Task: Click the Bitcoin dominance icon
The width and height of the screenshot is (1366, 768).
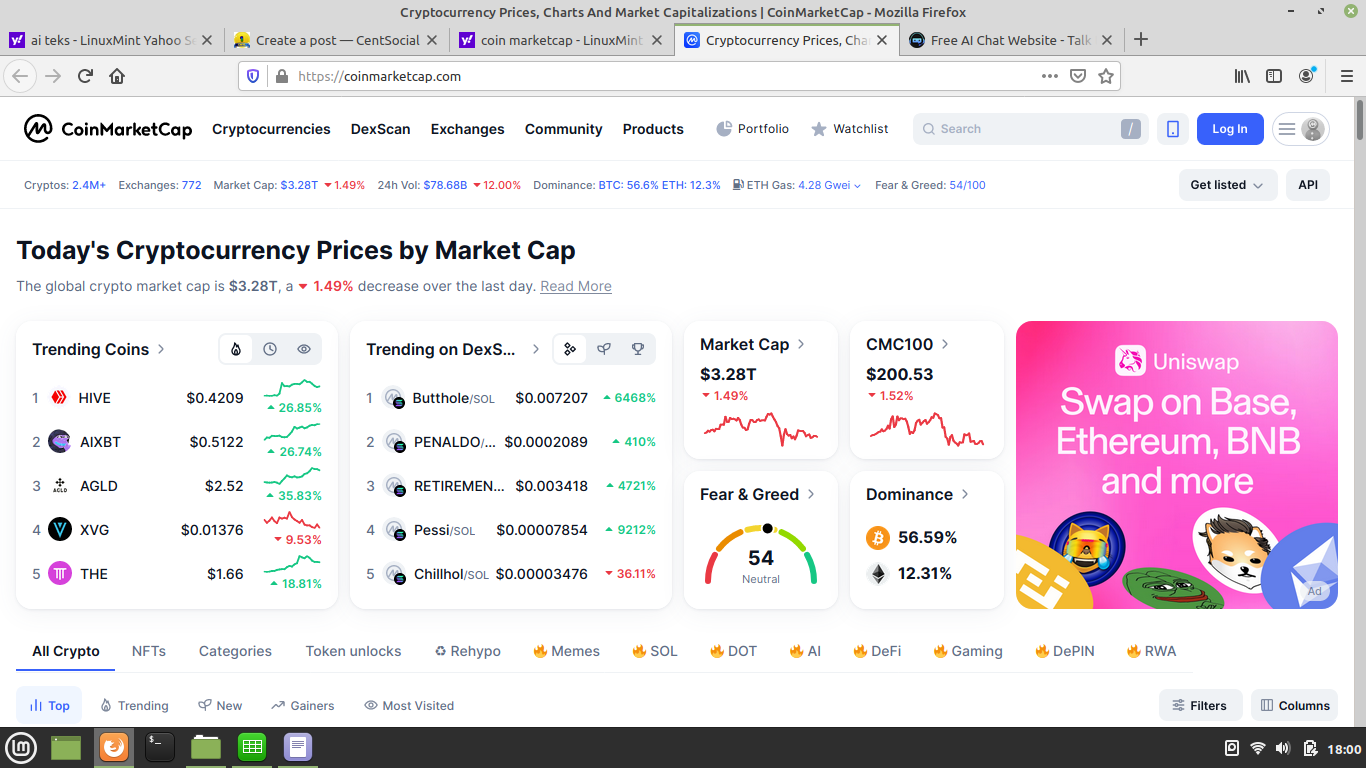Action: (x=877, y=538)
